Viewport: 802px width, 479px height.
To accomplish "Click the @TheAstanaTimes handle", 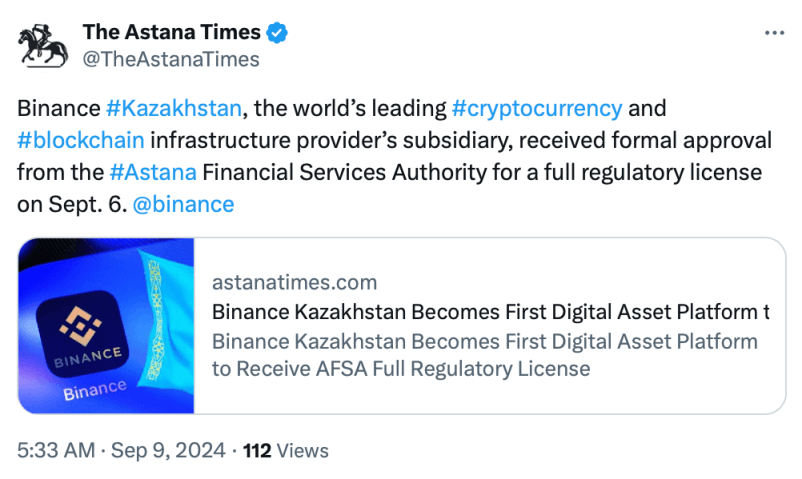I will pyautogui.click(x=170, y=59).
